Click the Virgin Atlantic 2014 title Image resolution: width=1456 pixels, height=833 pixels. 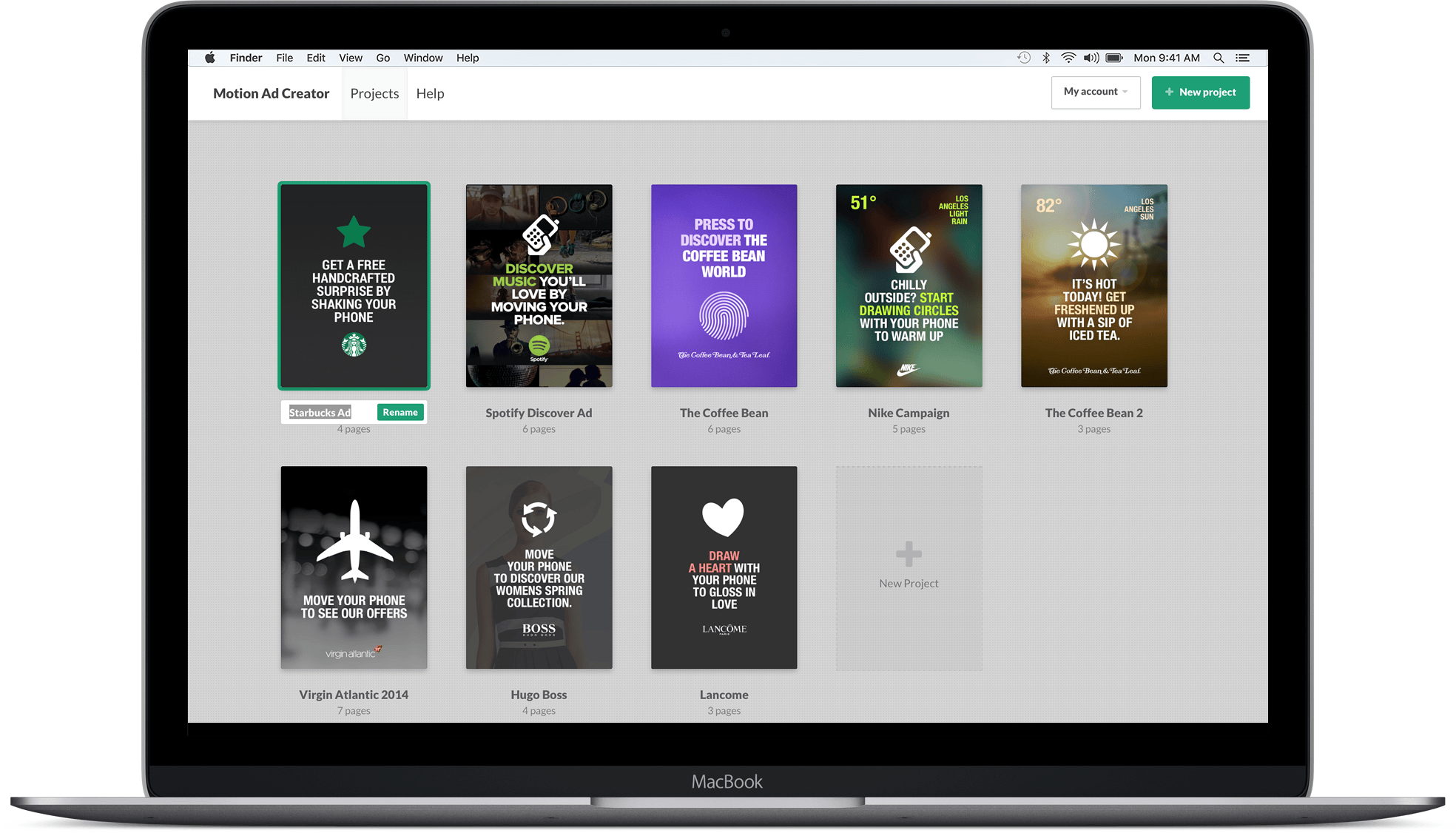point(354,695)
